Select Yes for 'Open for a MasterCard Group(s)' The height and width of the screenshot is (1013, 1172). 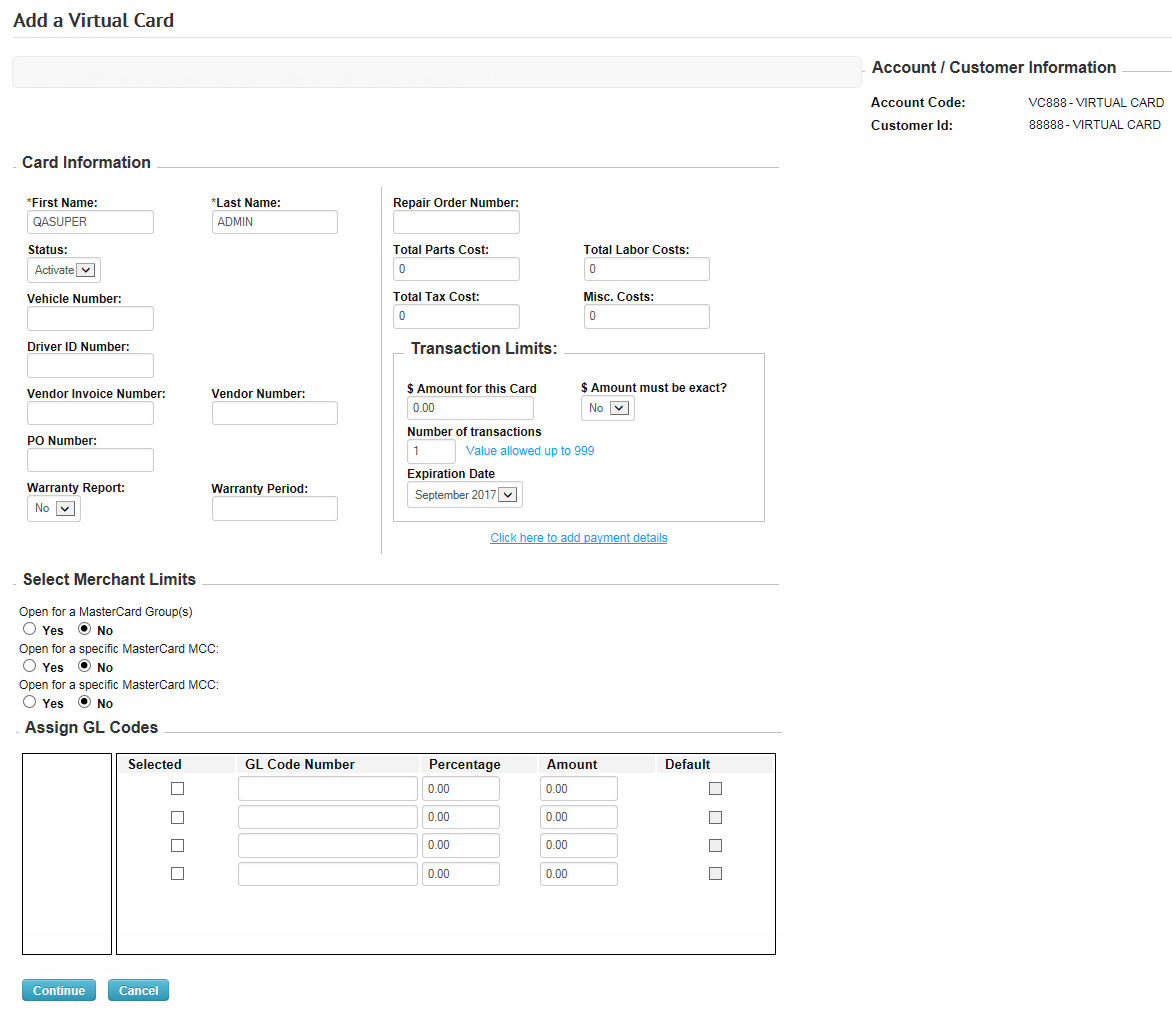point(29,628)
